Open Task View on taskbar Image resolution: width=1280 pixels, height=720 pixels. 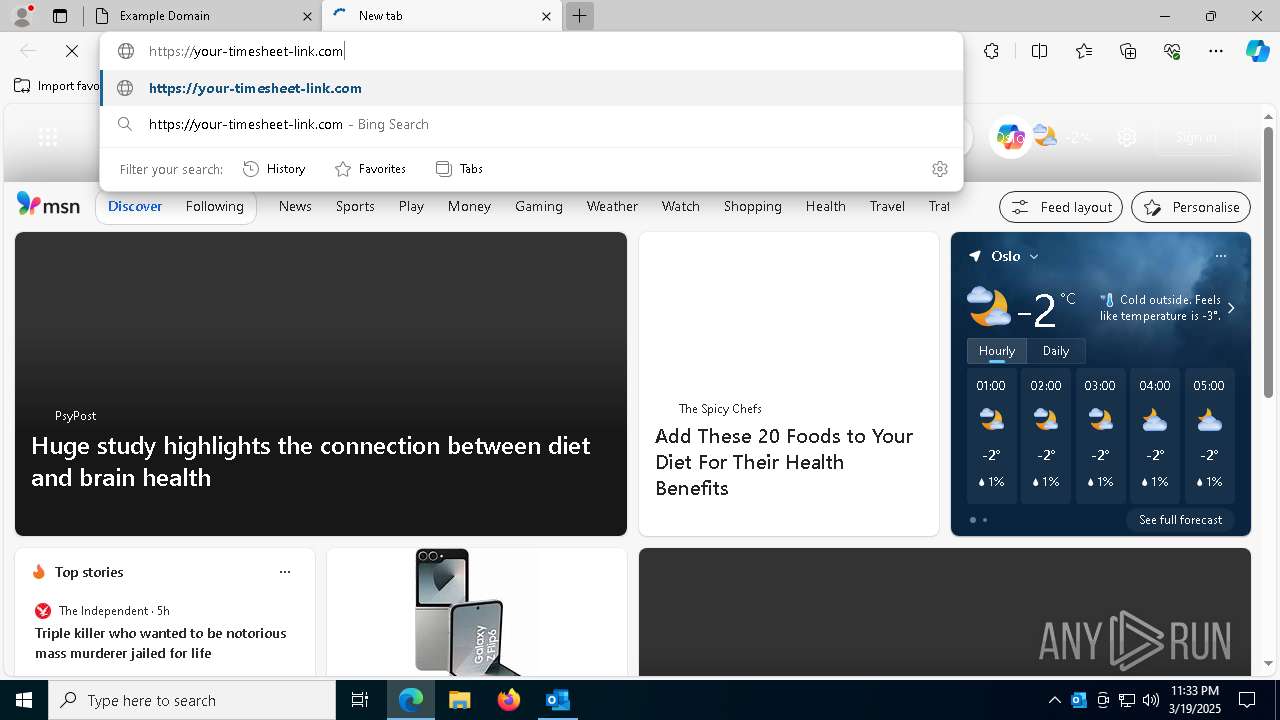pos(360,700)
